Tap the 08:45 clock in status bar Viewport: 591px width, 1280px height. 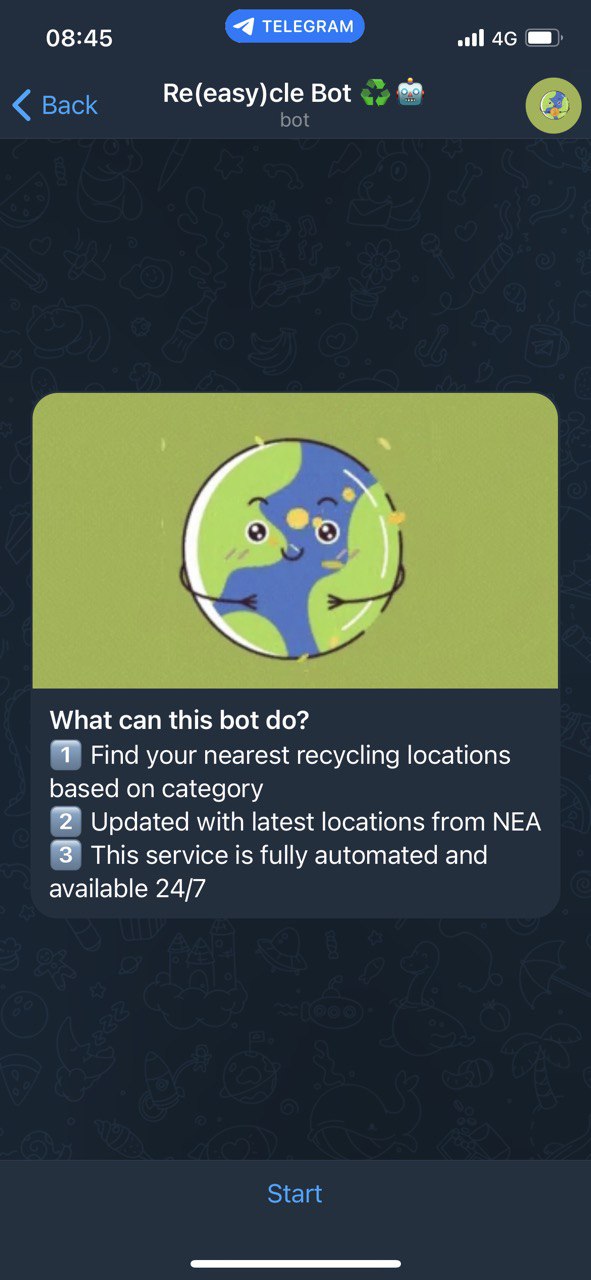point(79,39)
